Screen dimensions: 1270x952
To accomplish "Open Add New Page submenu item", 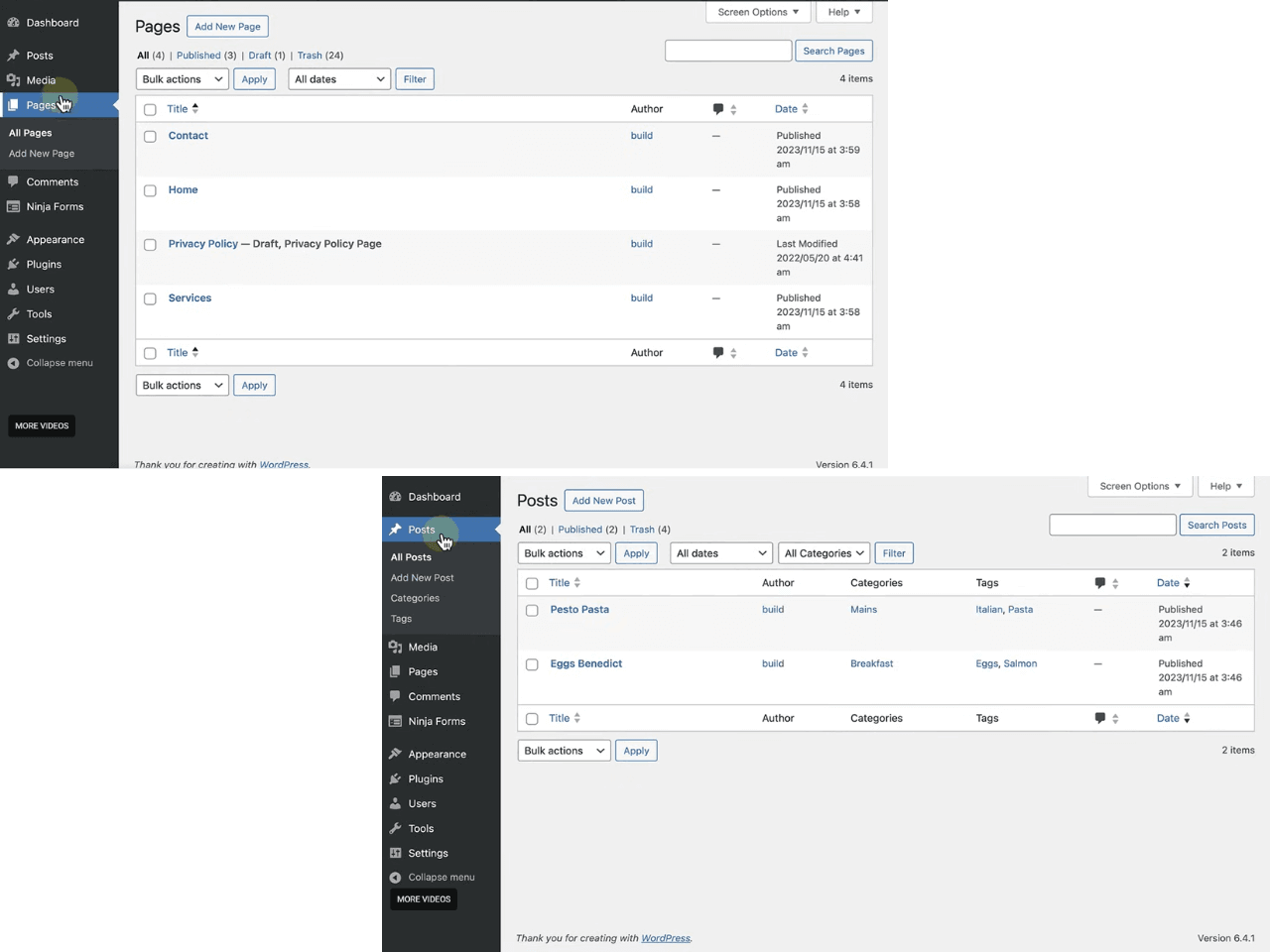I will pyautogui.click(x=42, y=154).
